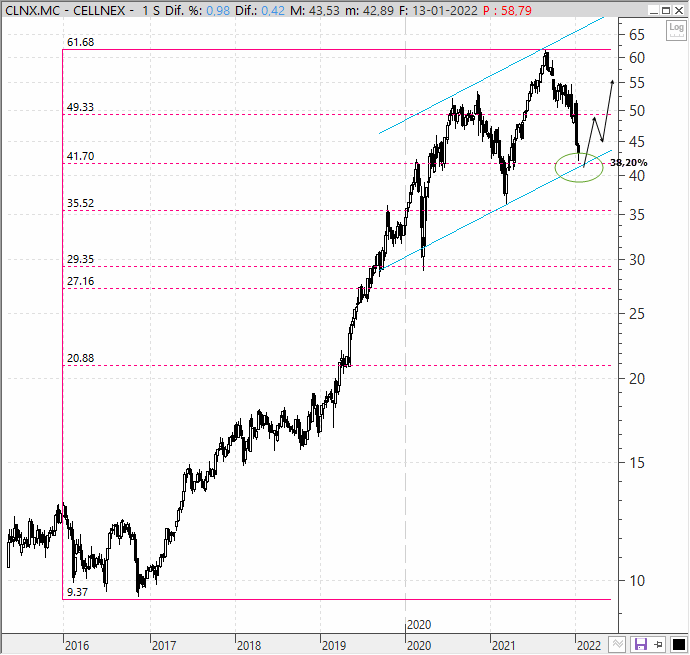Click the 27.16 Fibonacci level label
This screenshot has width=690, height=655.
81,281
